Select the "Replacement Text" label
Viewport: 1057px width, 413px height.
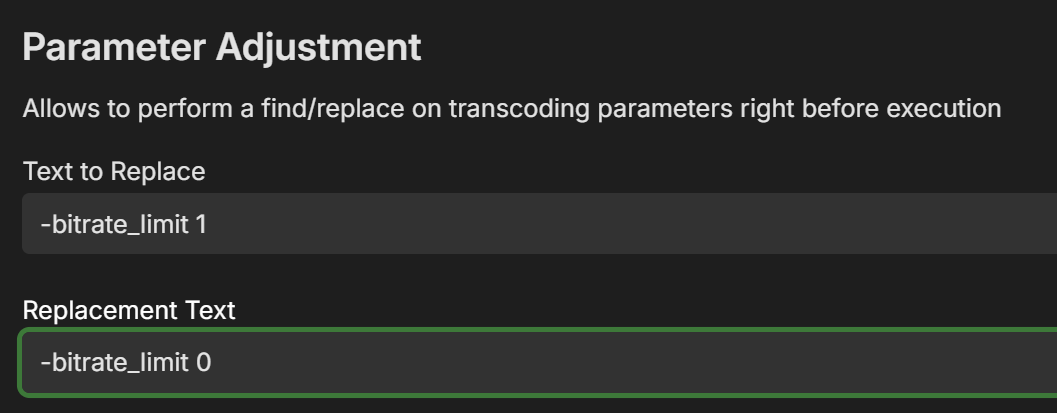click(x=129, y=310)
